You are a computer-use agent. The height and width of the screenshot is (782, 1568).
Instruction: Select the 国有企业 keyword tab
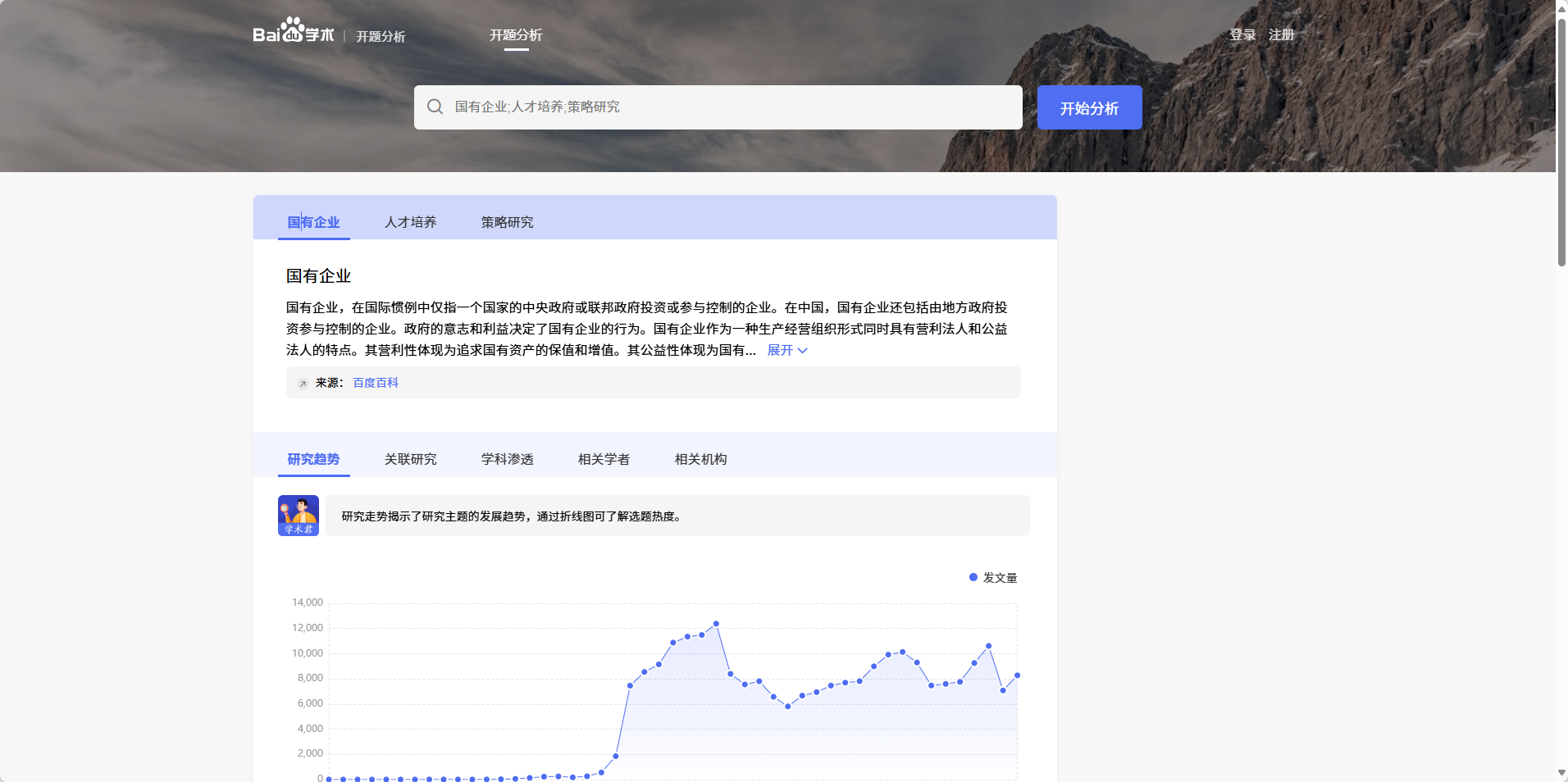[313, 222]
